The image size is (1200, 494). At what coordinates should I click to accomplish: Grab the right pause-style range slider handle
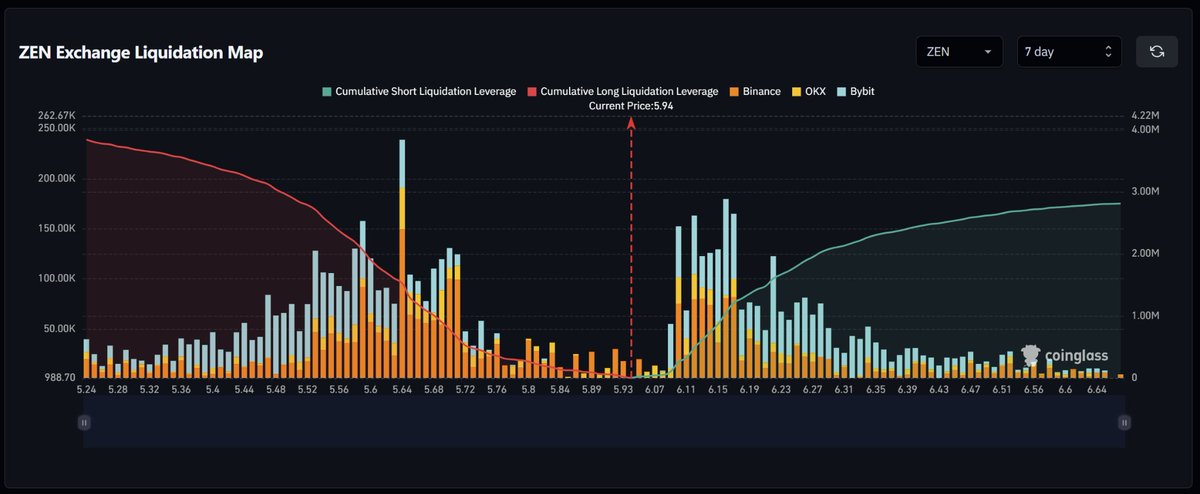(1125, 423)
